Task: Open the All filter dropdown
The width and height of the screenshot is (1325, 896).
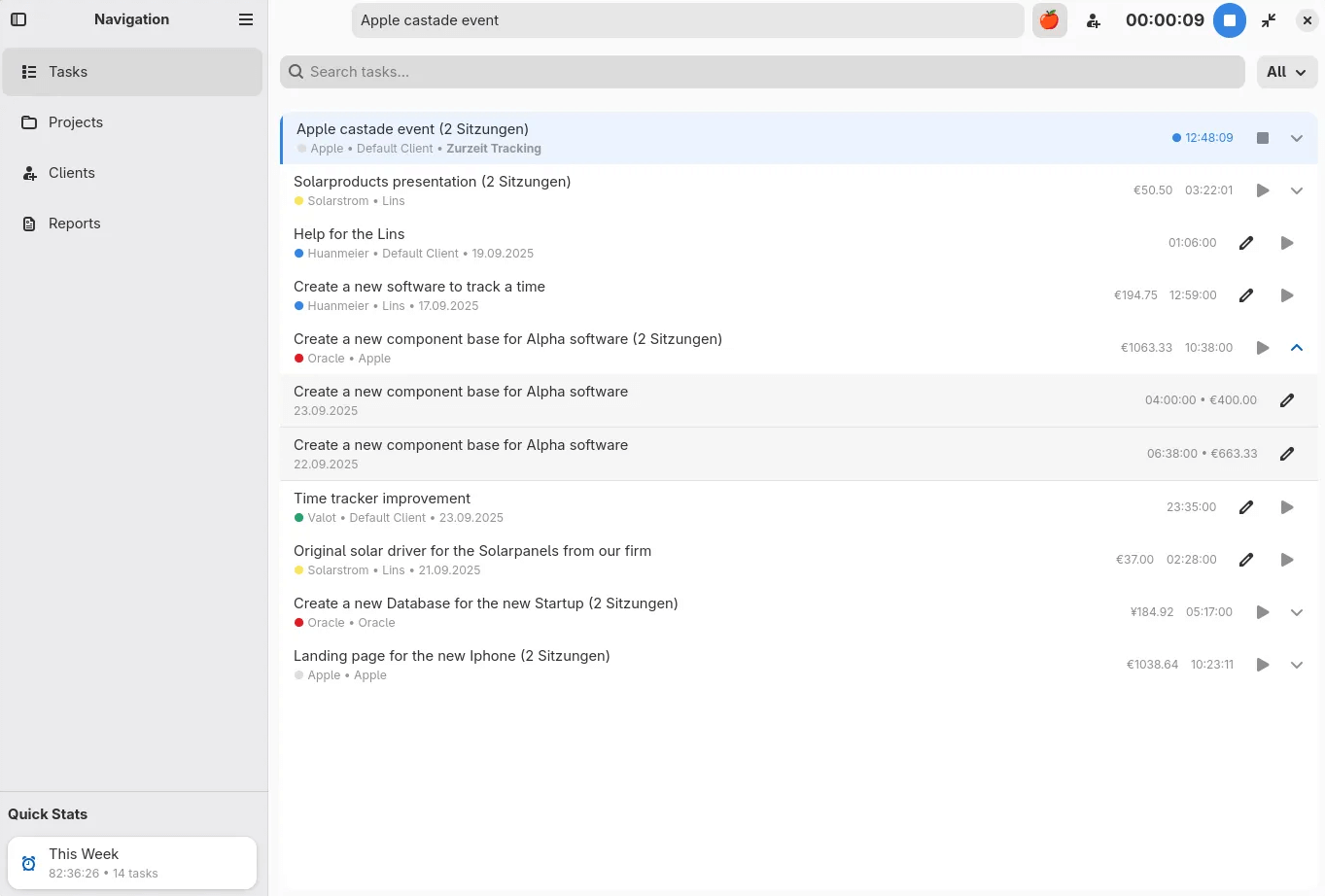Action: 1286,72
